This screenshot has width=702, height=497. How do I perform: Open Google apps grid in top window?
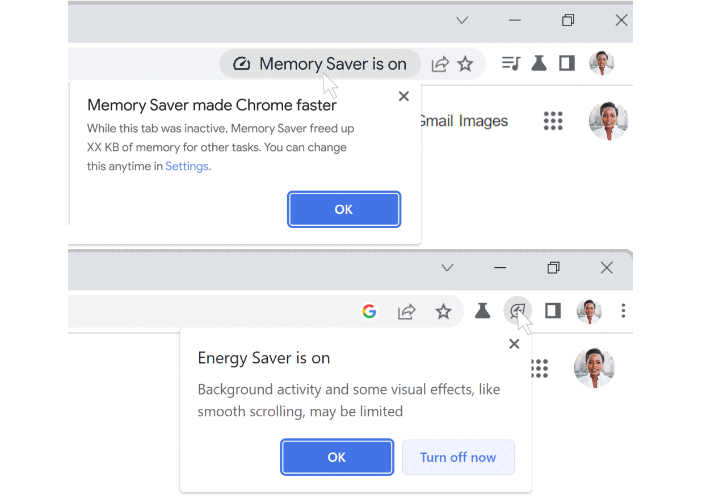pos(553,120)
